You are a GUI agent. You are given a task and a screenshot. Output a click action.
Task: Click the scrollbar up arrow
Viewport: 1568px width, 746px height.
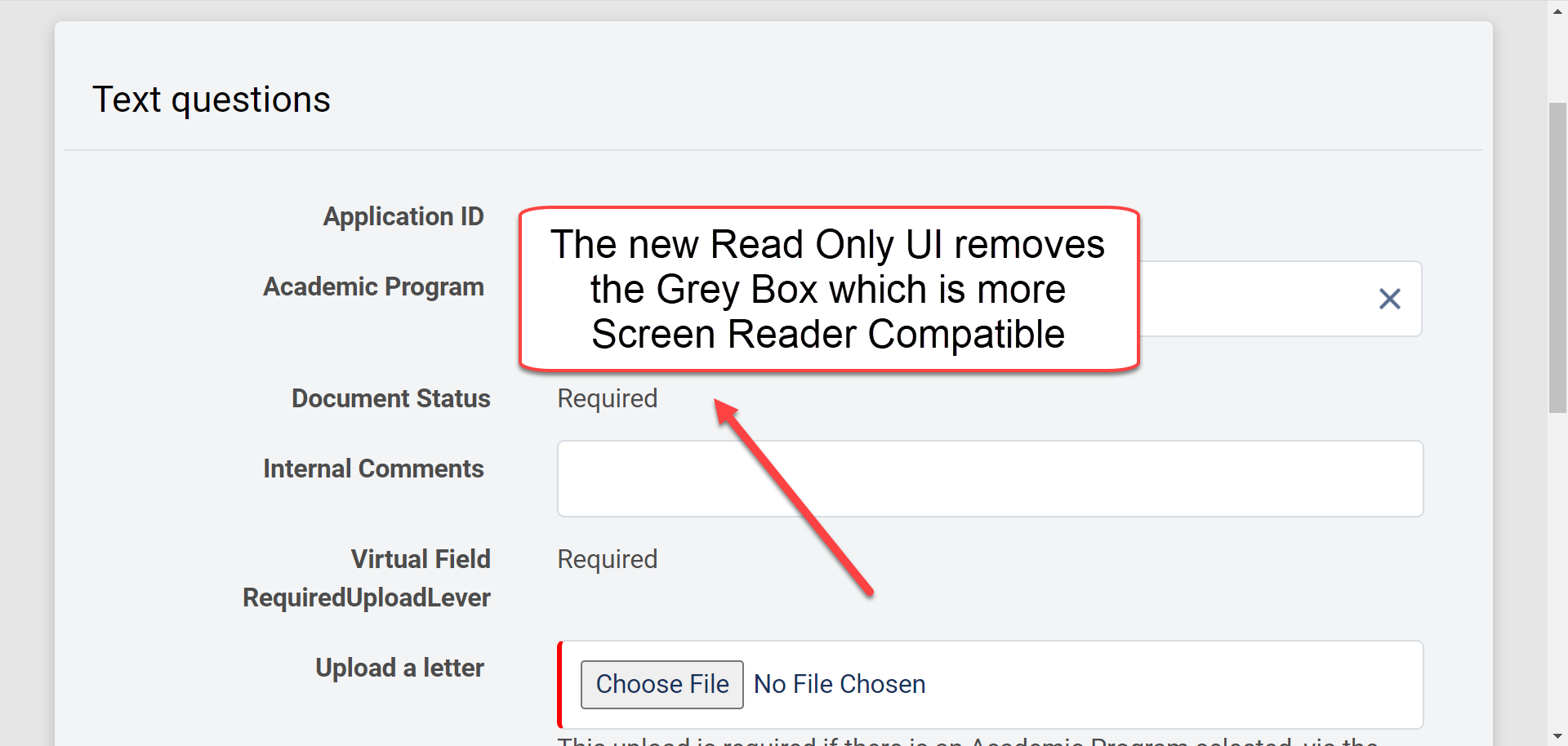pos(1557,11)
